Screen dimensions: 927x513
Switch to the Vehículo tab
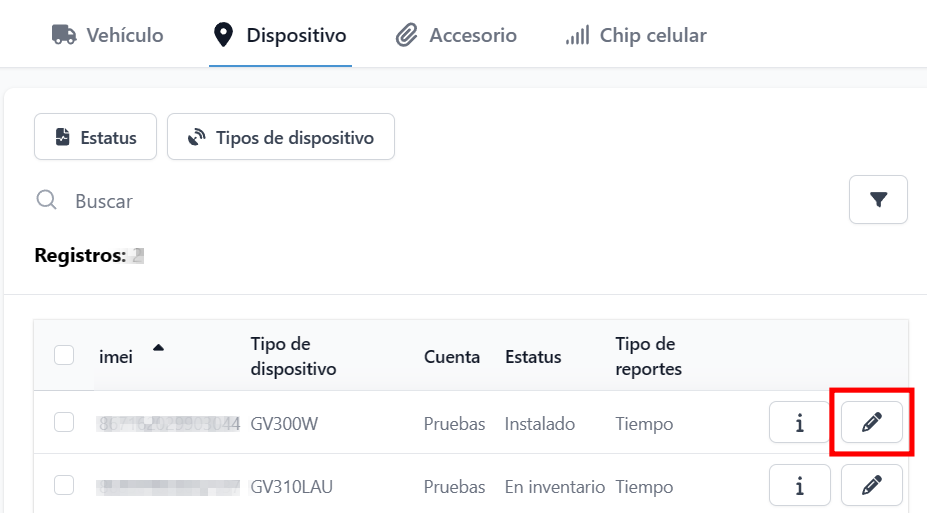(124, 36)
